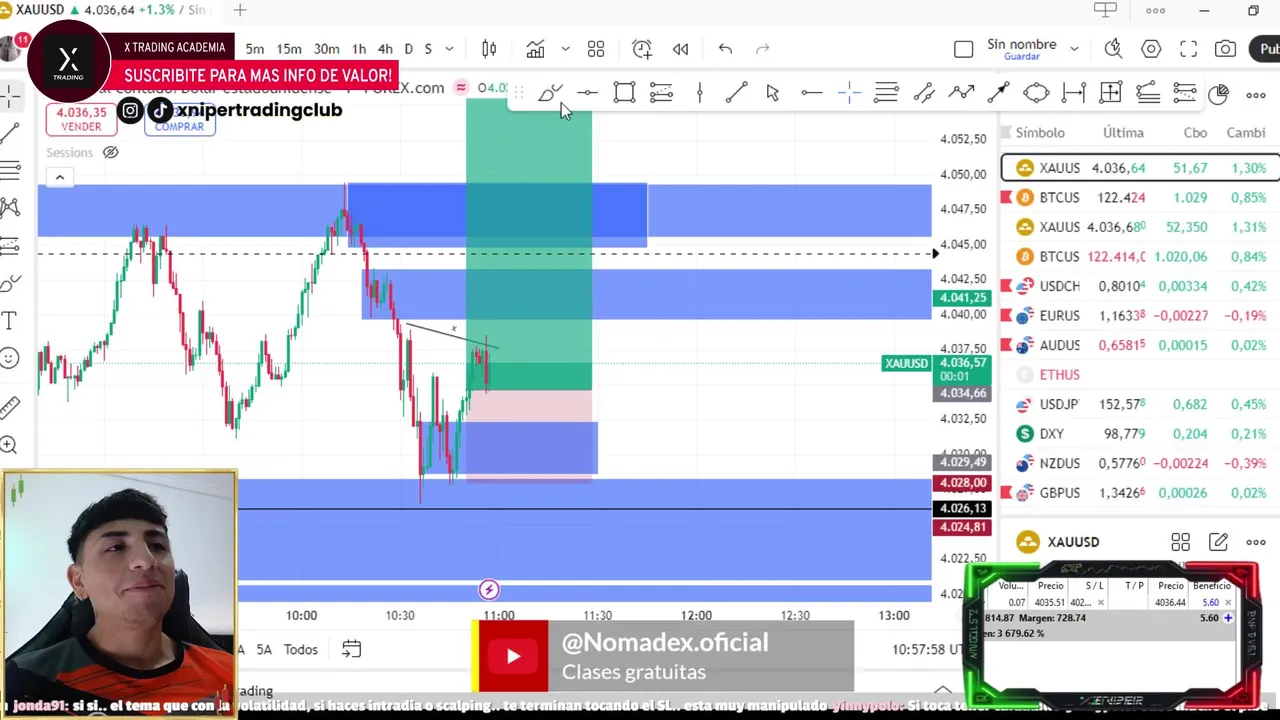The image size is (1280, 720).
Task: Select the trend line tool in favorites toolbar
Action: click(x=736, y=93)
